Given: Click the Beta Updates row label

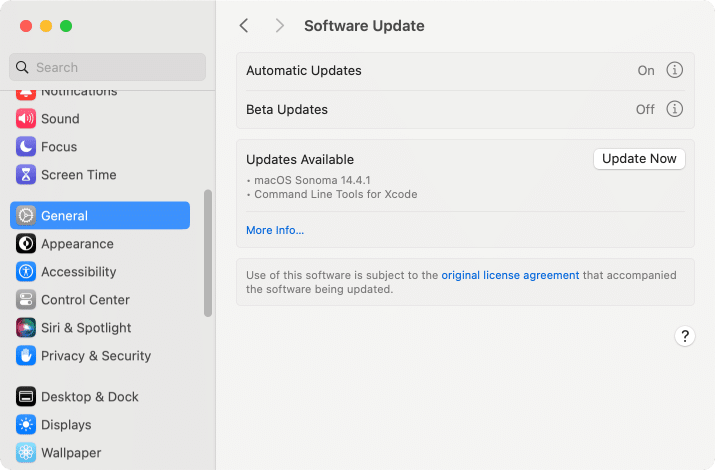Looking at the screenshot, I should click(287, 109).
